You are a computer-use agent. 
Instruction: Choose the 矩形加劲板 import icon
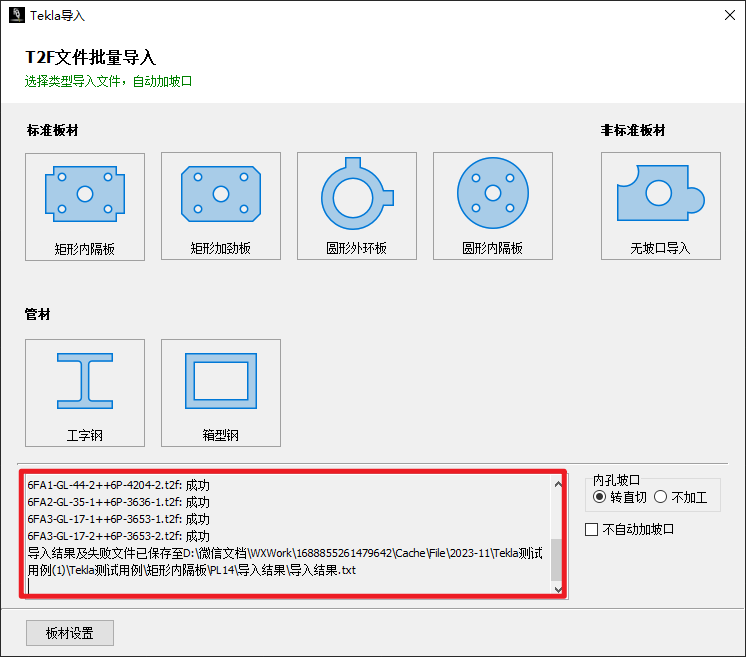click(221, 206)
